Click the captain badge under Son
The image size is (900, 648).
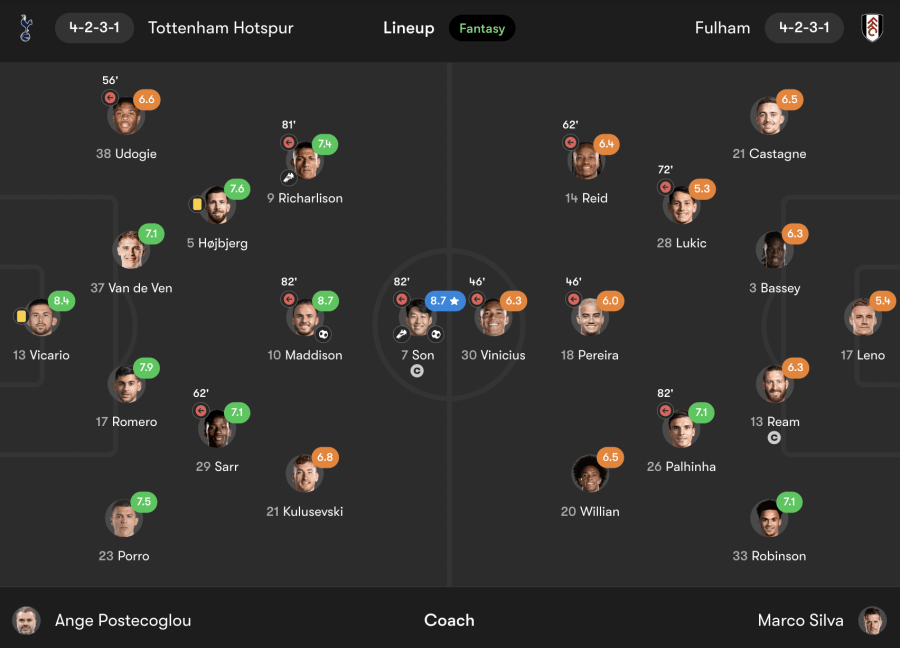[418, 371]
